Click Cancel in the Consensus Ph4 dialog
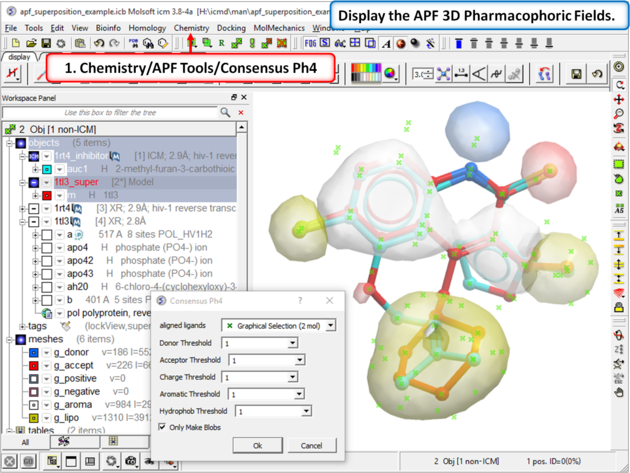630x473 pixels. pos(311,445)
